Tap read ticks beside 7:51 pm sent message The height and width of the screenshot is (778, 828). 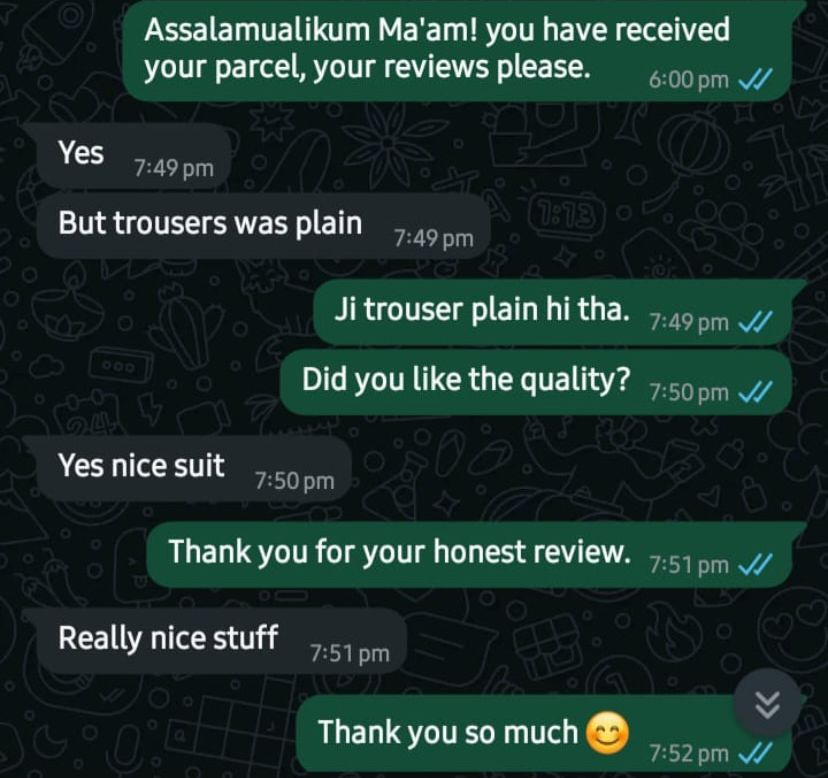pos(755,565)
